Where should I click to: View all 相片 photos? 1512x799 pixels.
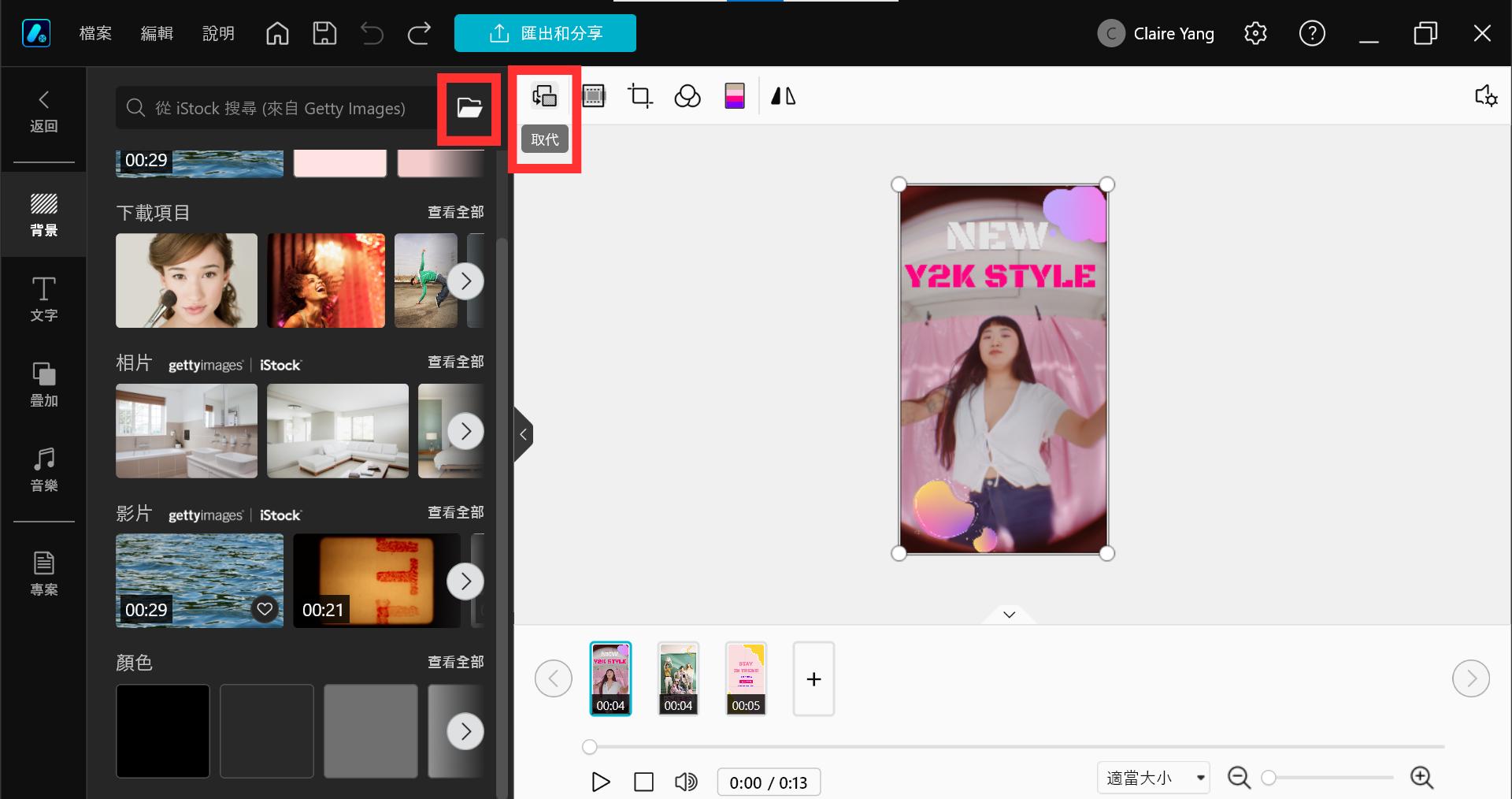tap(455, 362)
